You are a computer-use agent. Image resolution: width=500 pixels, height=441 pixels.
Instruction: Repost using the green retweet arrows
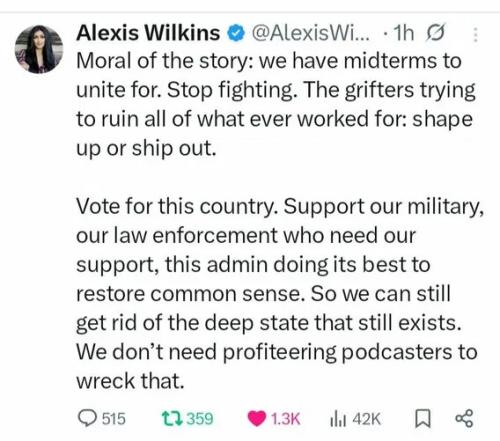(172, 418)
